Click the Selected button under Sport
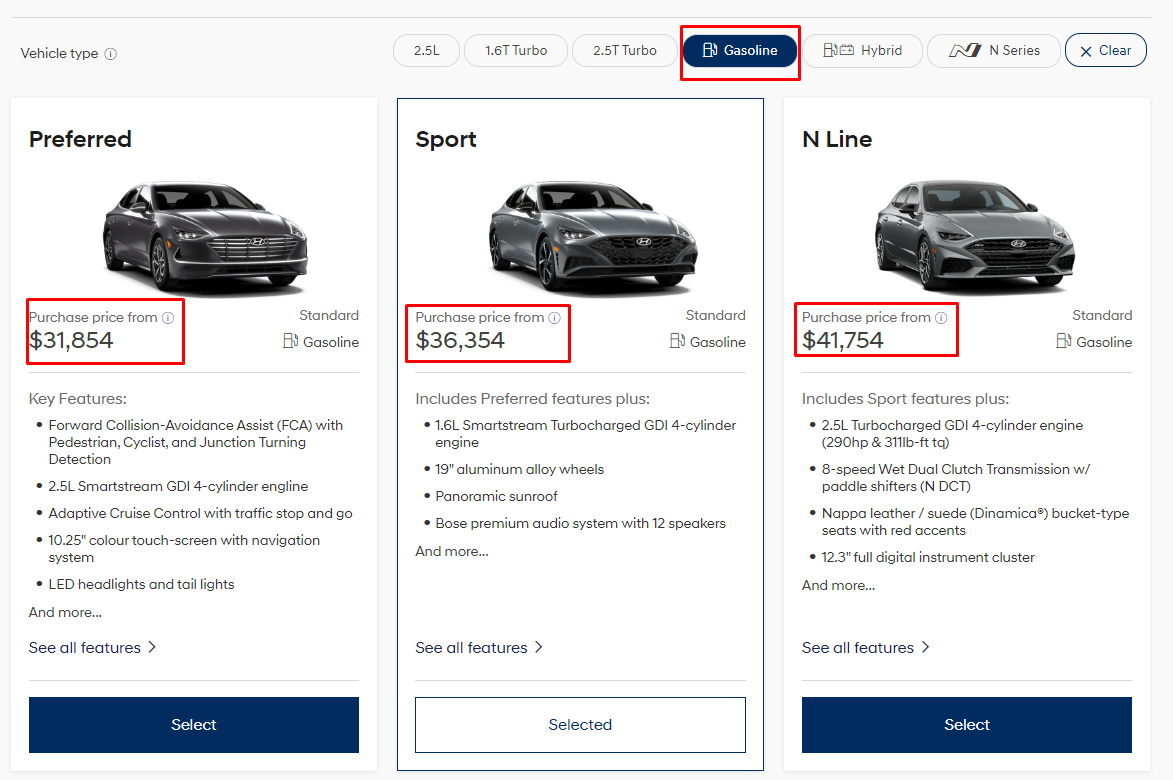The image size is (1173, 780). tap(581, 725)
